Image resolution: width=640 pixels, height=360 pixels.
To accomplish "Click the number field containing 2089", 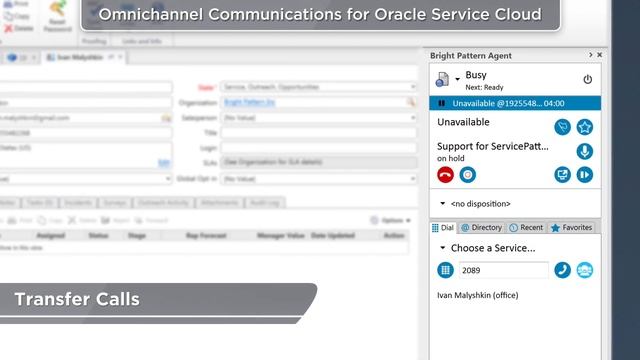I will coord(504,270).
